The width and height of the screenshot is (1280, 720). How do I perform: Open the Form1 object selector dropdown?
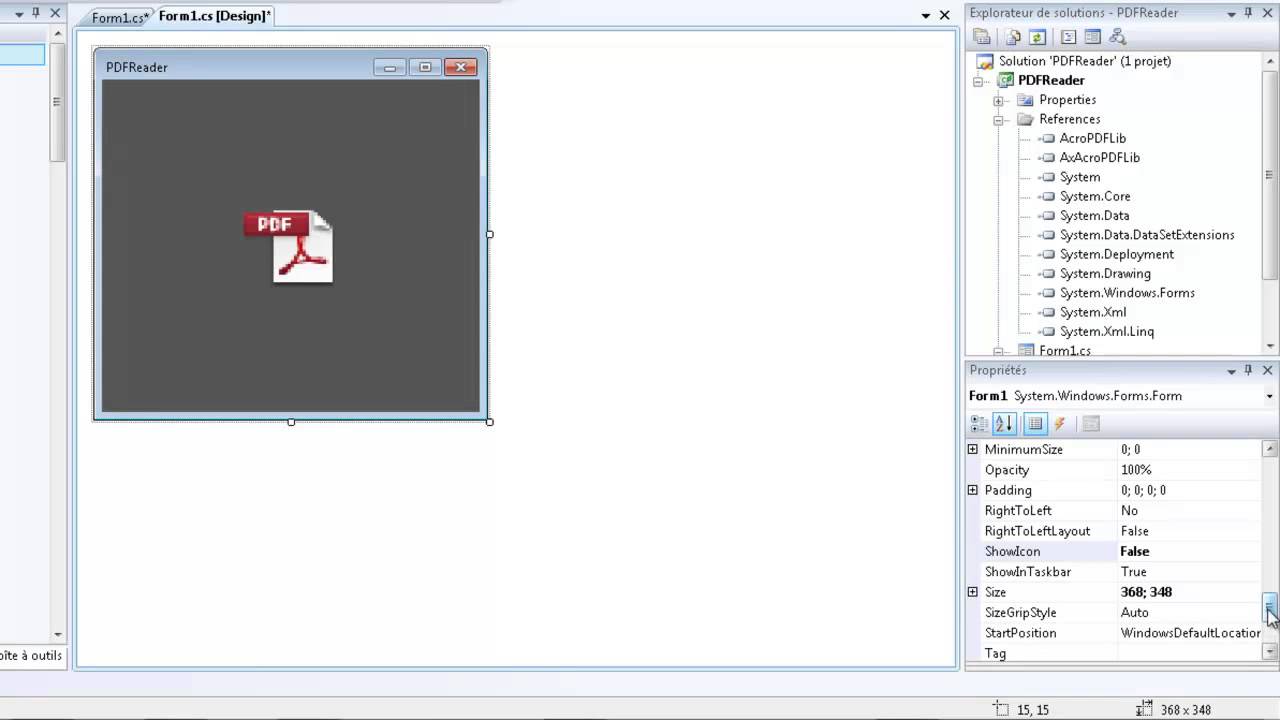pyautogui.click(x=1269, y=396)
